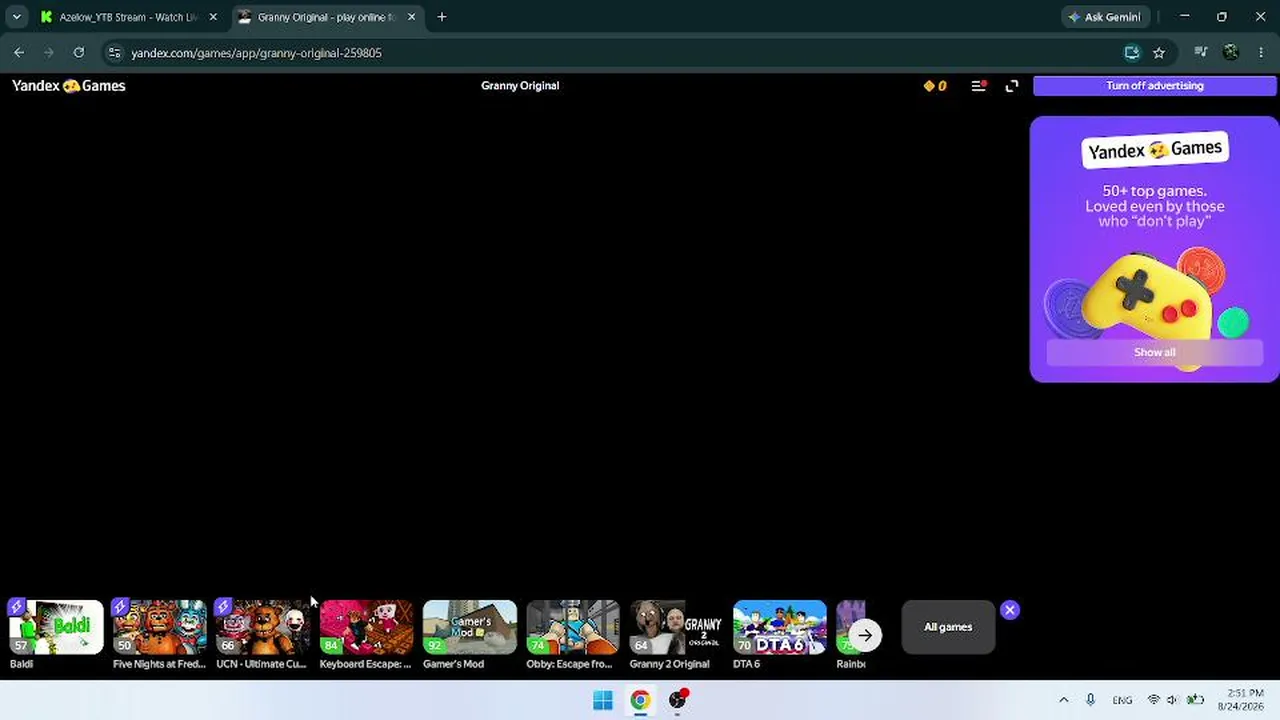Screen dimensions: 1280x720
Task: Open the media controls icon in Chrome toolbar
Action: tap(1201, 53)
